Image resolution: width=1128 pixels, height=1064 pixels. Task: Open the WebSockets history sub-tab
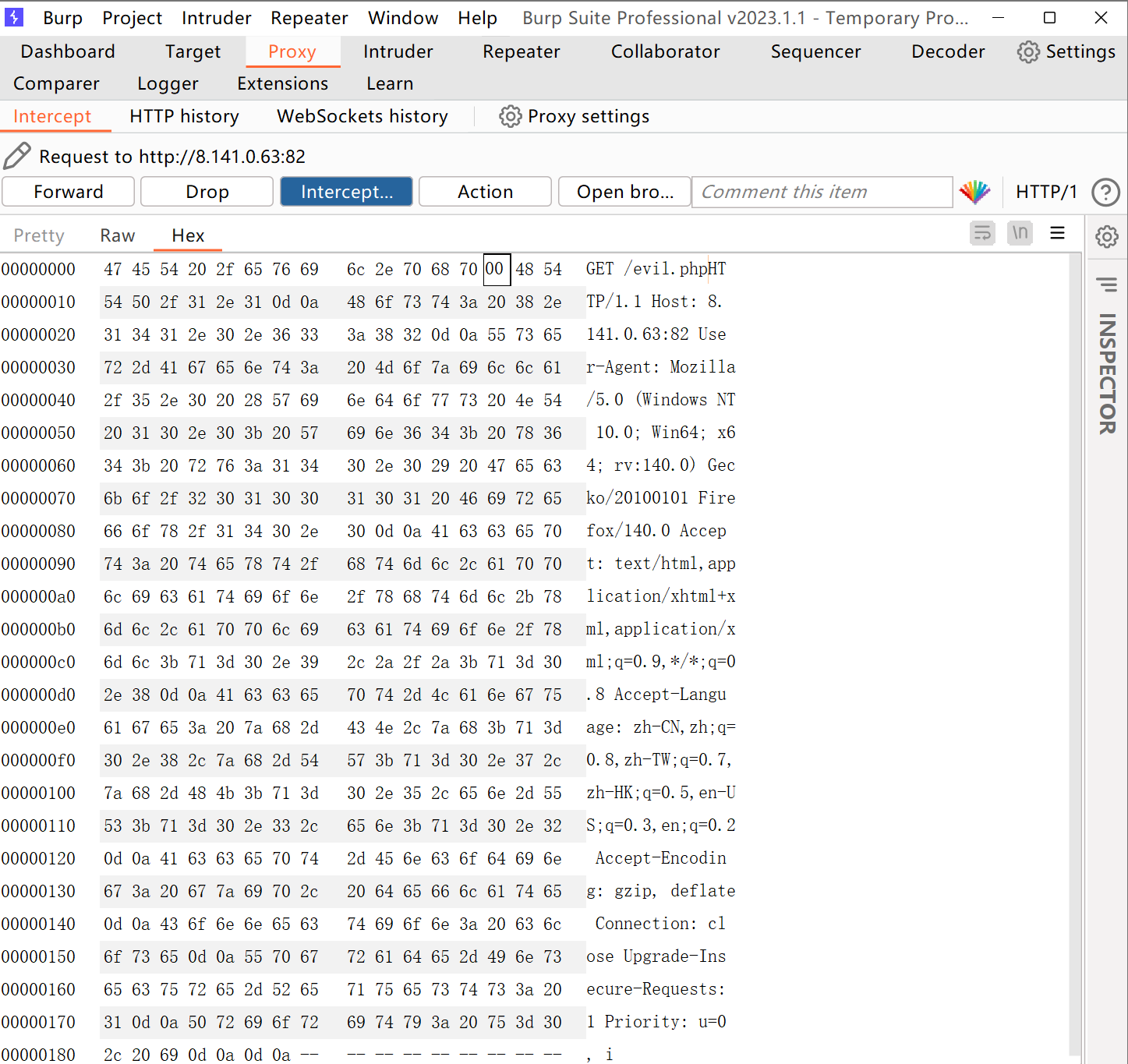click(x=362, y=116)
